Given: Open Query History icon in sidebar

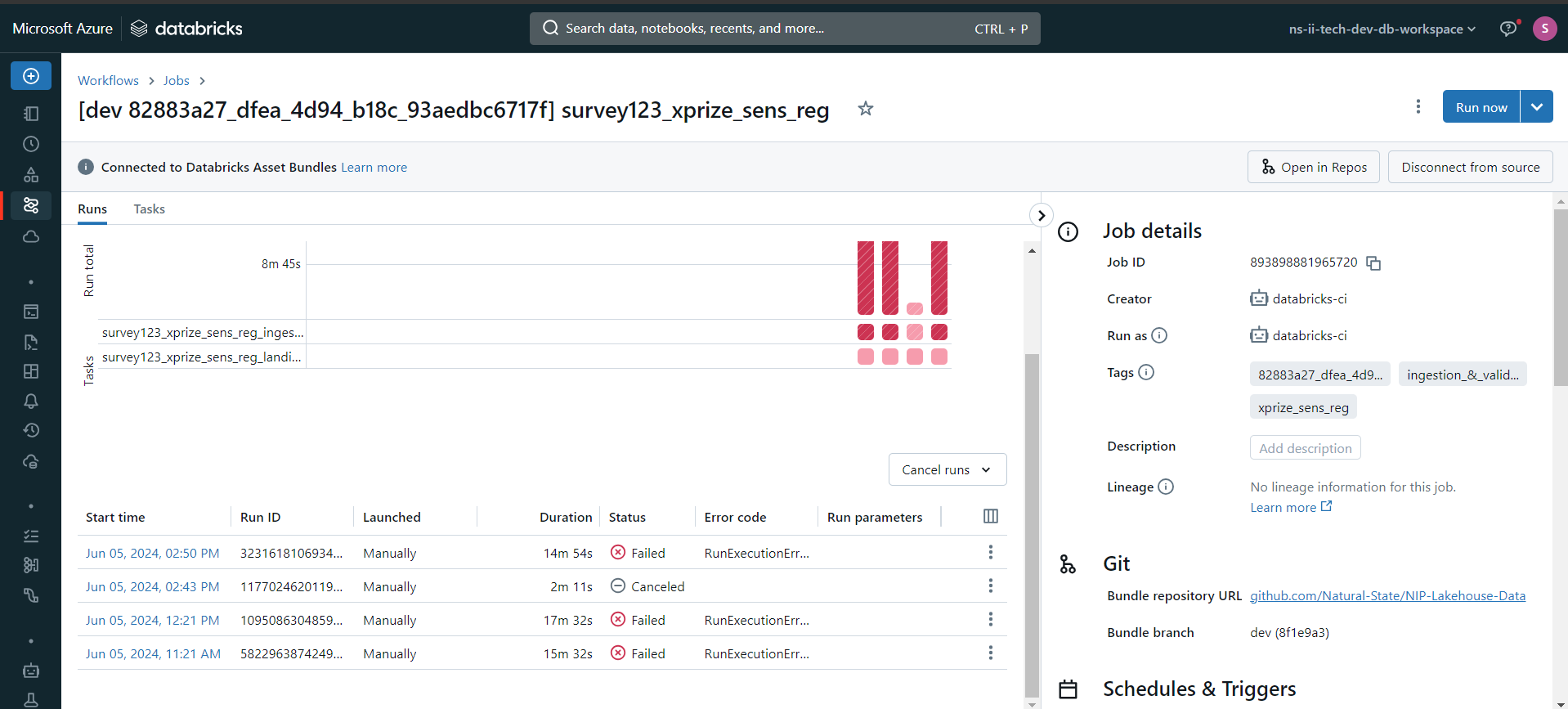Looking at the screenshot, I should pos(31,430).
